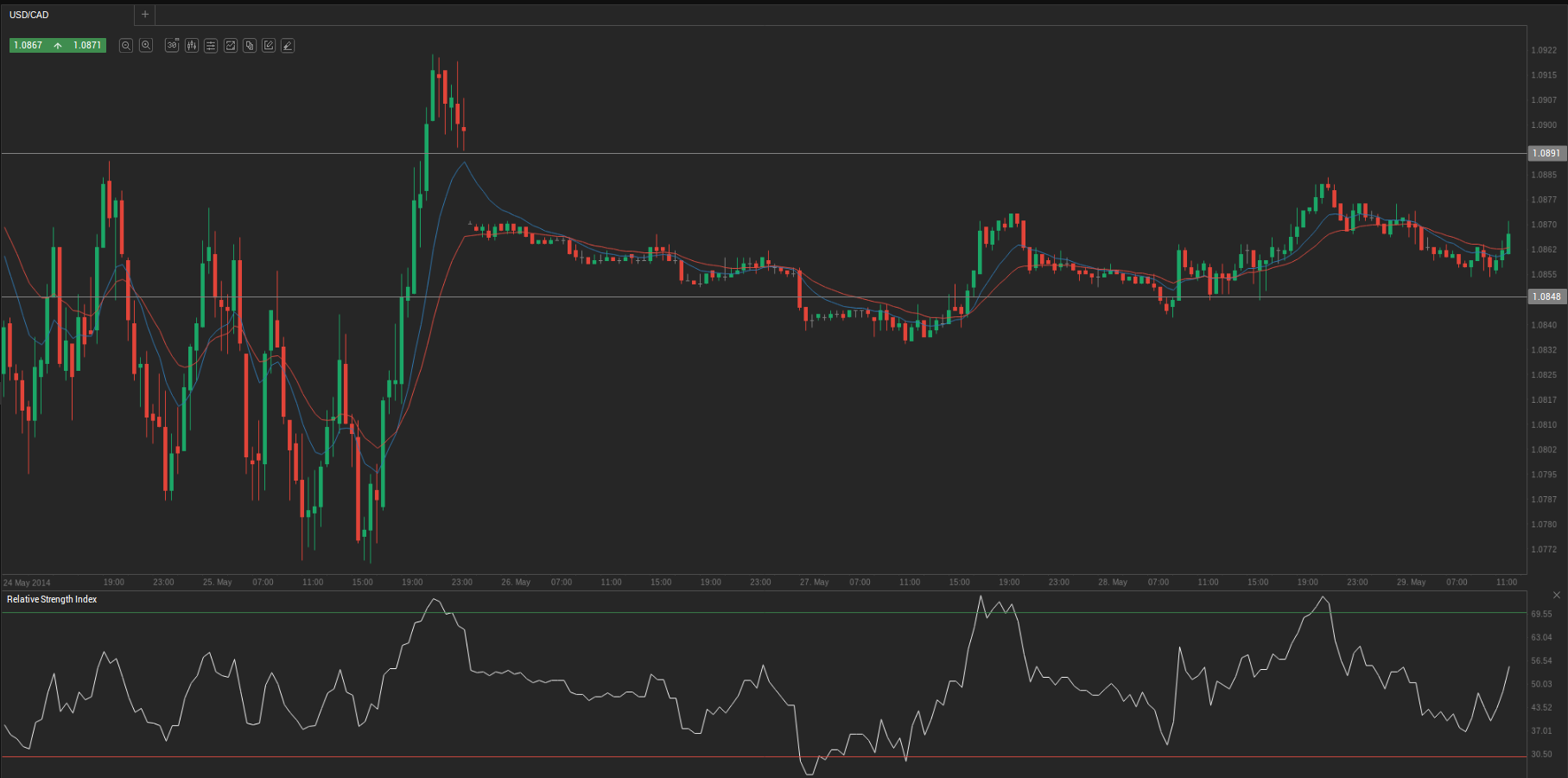This screenshot has width=1568, height=778.
Task: Open chart settings sliders icon
Action: tap(211, 46)
